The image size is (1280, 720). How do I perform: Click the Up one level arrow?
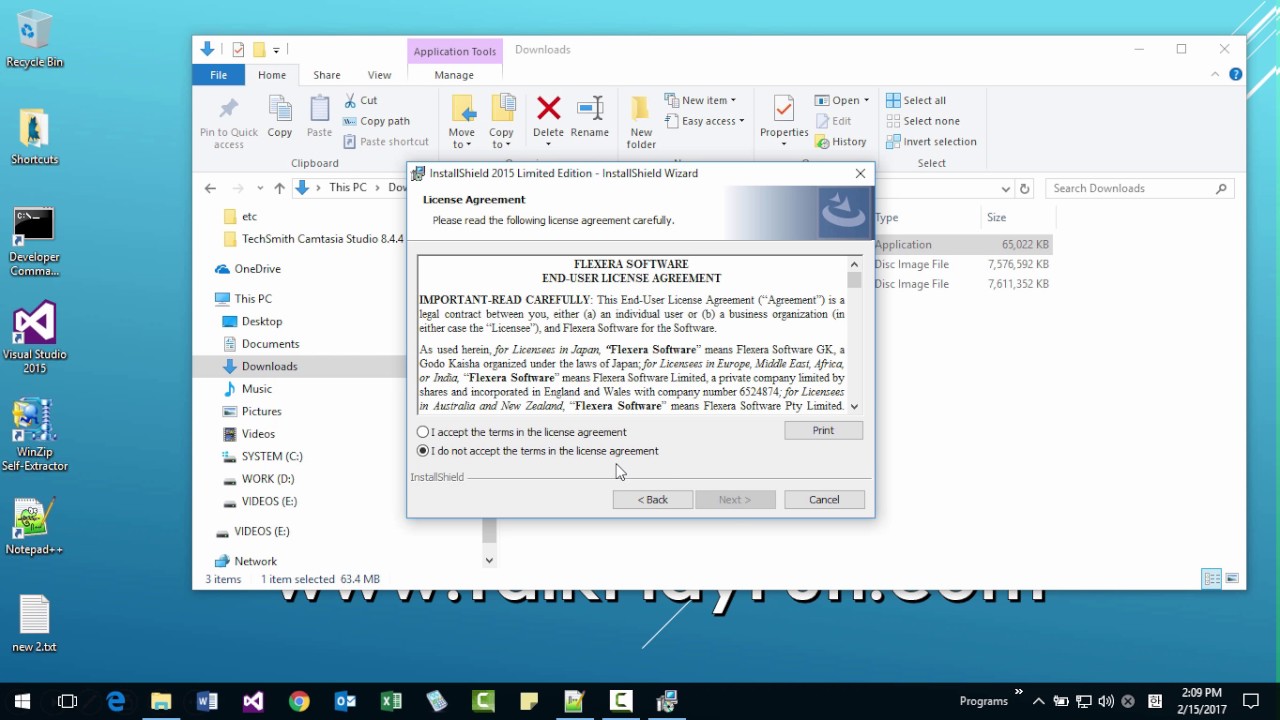279,188
